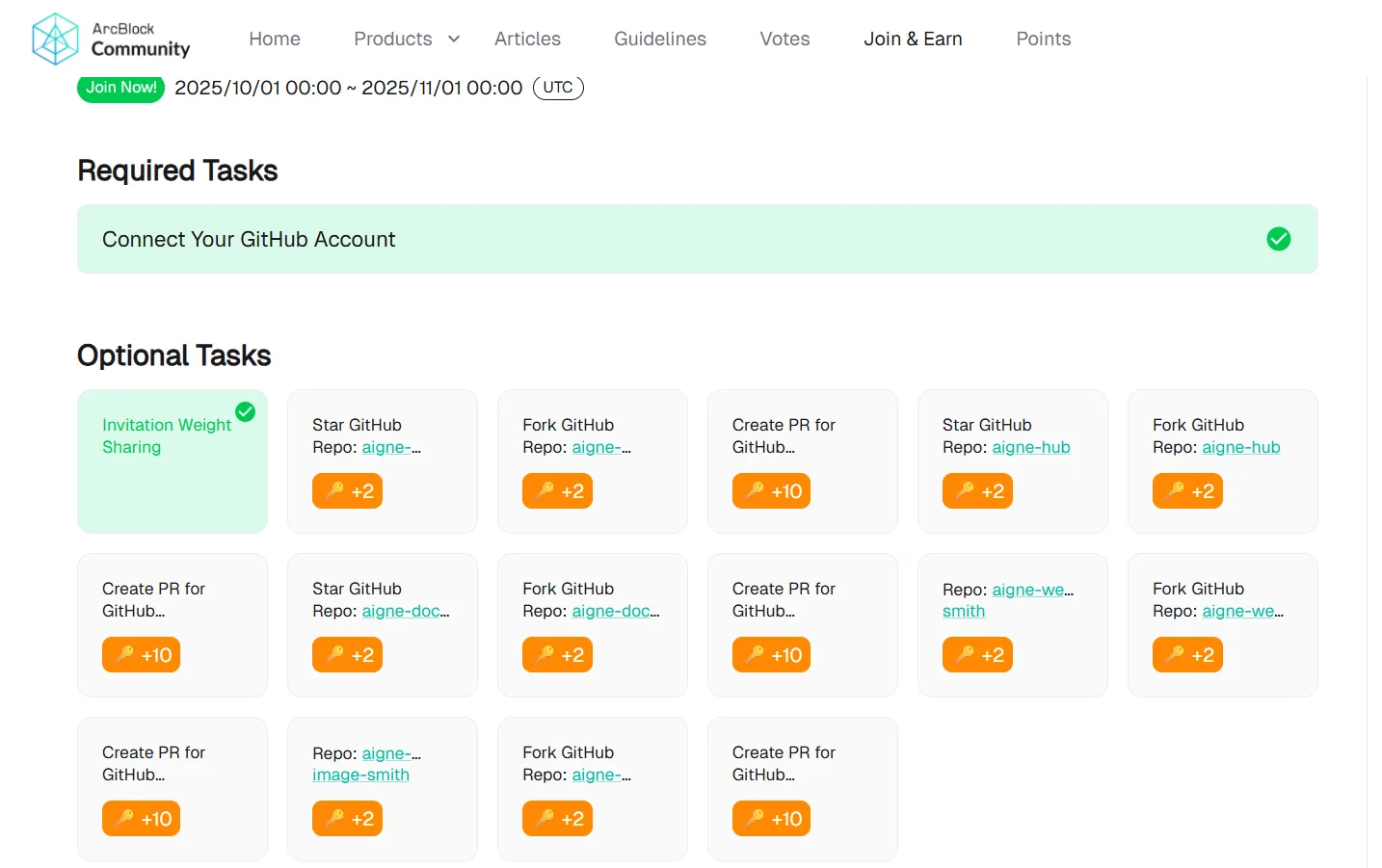
Task: Open the Points page
Action: (x=1044, y=39)
